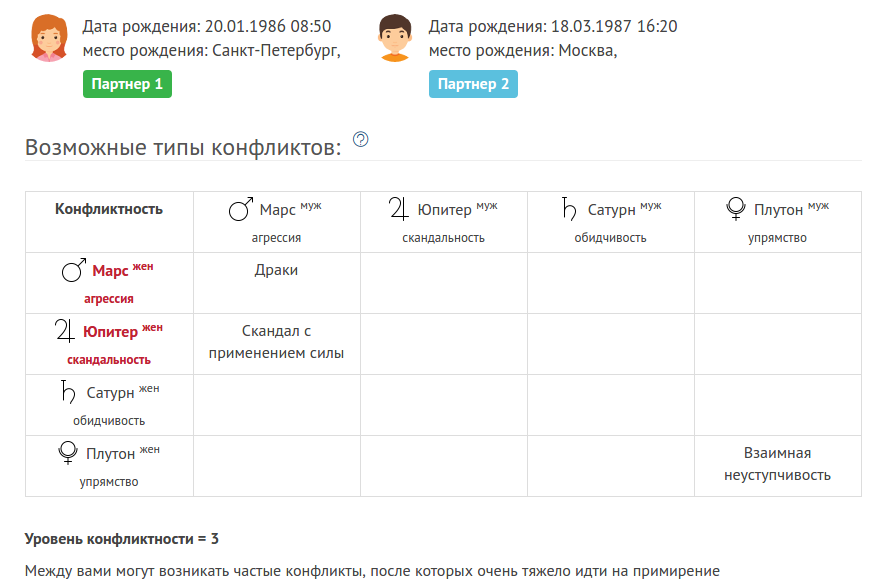
Task: Click Mars symbol in 'Марс муж' column header
Action: coord(241,209)
